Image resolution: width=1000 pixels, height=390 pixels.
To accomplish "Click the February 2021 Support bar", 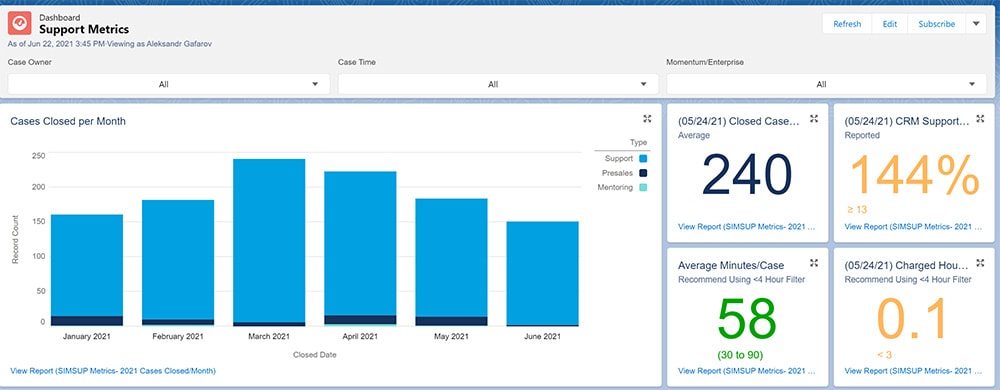I will click(x=178, y=259).
